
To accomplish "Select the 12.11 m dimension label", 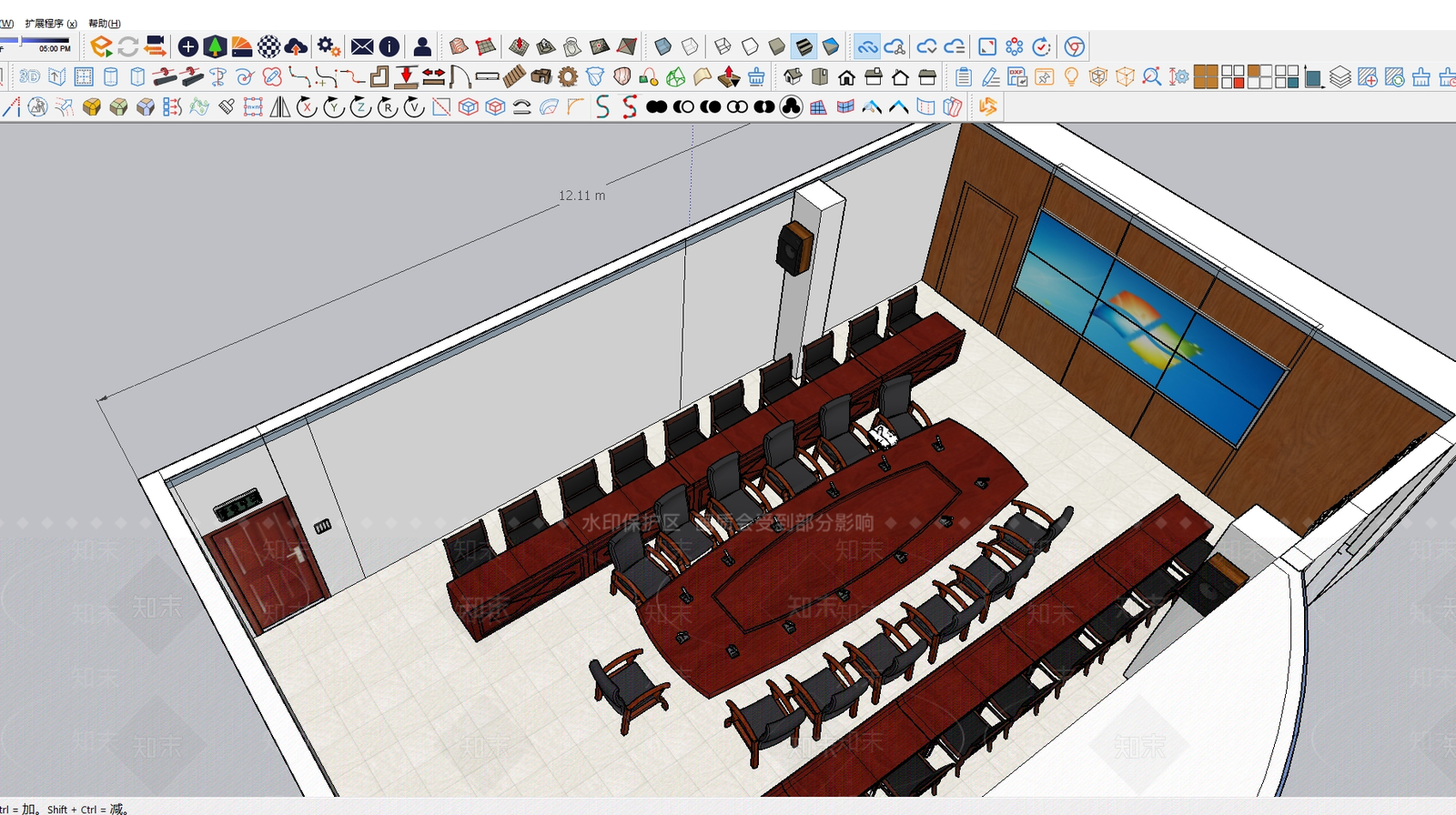I will (581, 196).
